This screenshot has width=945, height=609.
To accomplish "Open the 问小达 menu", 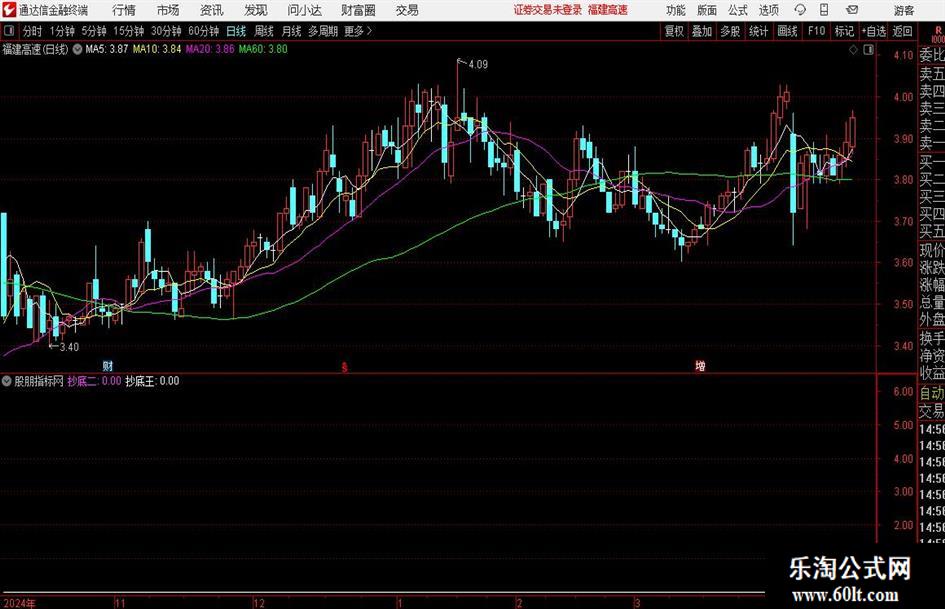I will click(x=304, y=10).
